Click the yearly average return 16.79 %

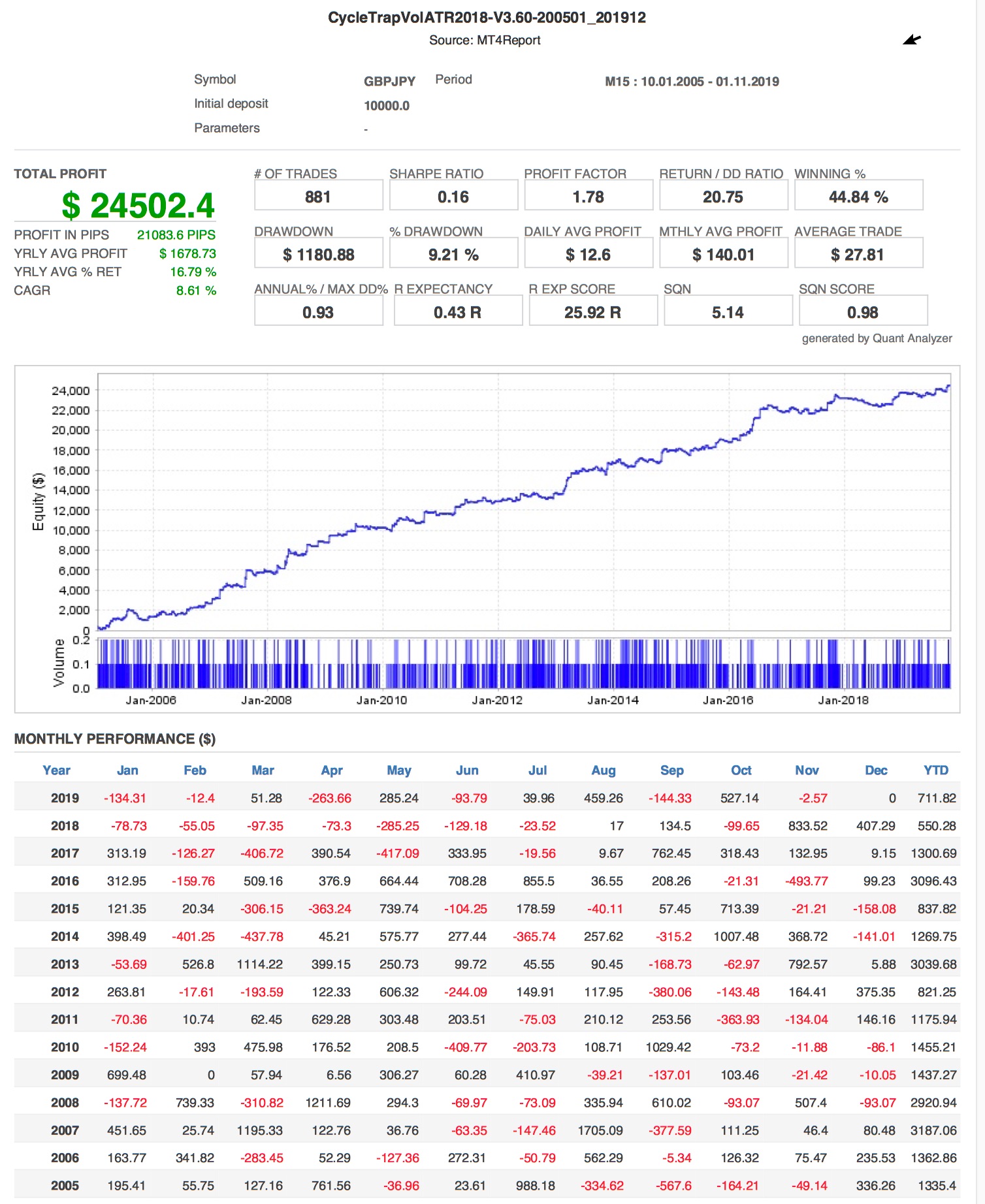[x=193, y=272]
